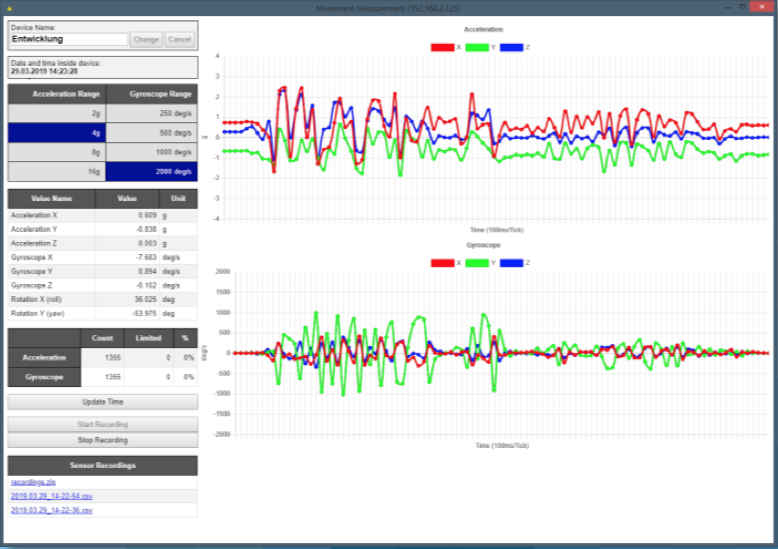Click the Gyroscope row header in the count table

coord(44,377)
